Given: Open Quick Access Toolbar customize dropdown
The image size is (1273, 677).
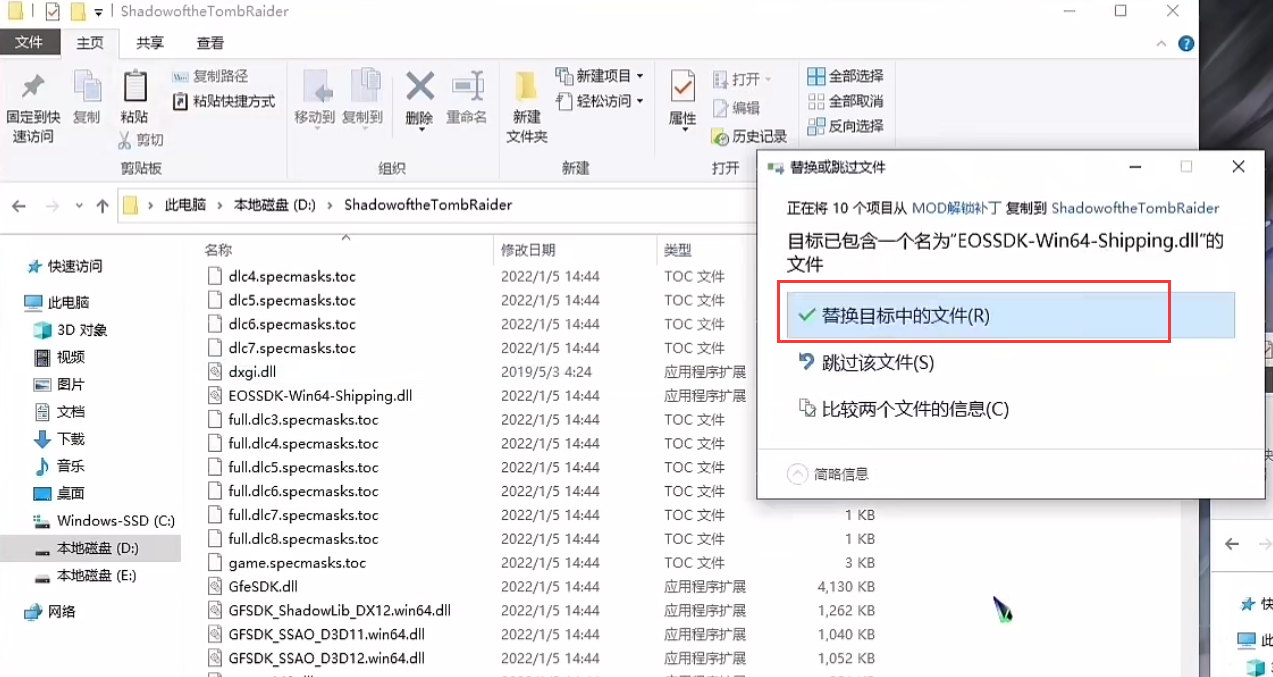Looking at the screenshot, I should pos(98,13).
